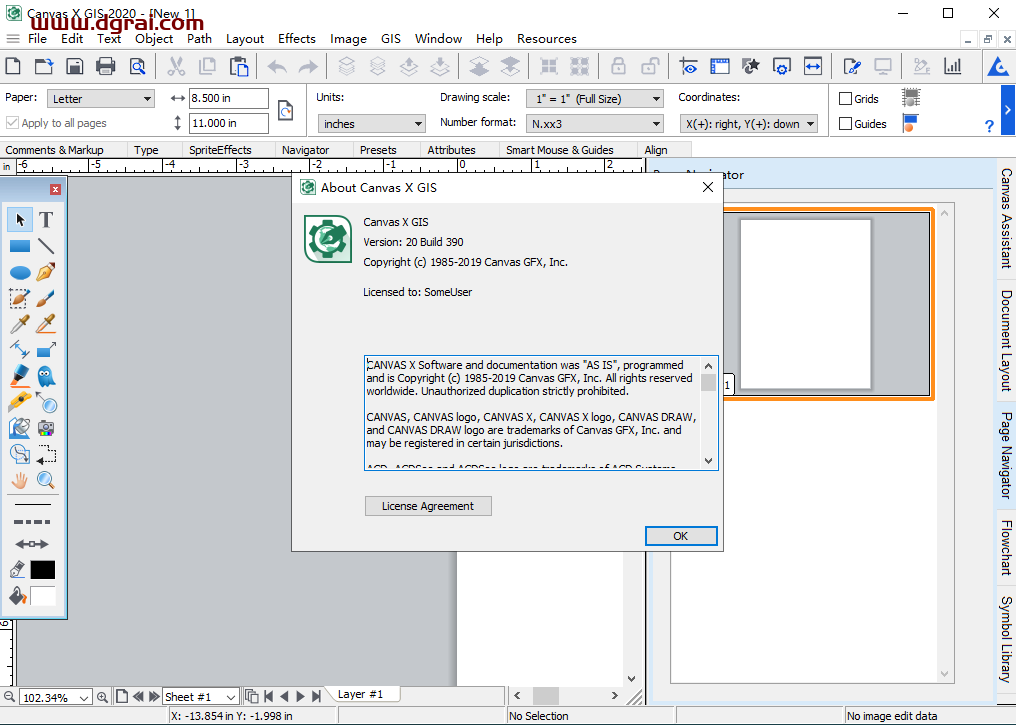
Task: Expand the blue properties bar arrow
Action: coord(1008,110)
